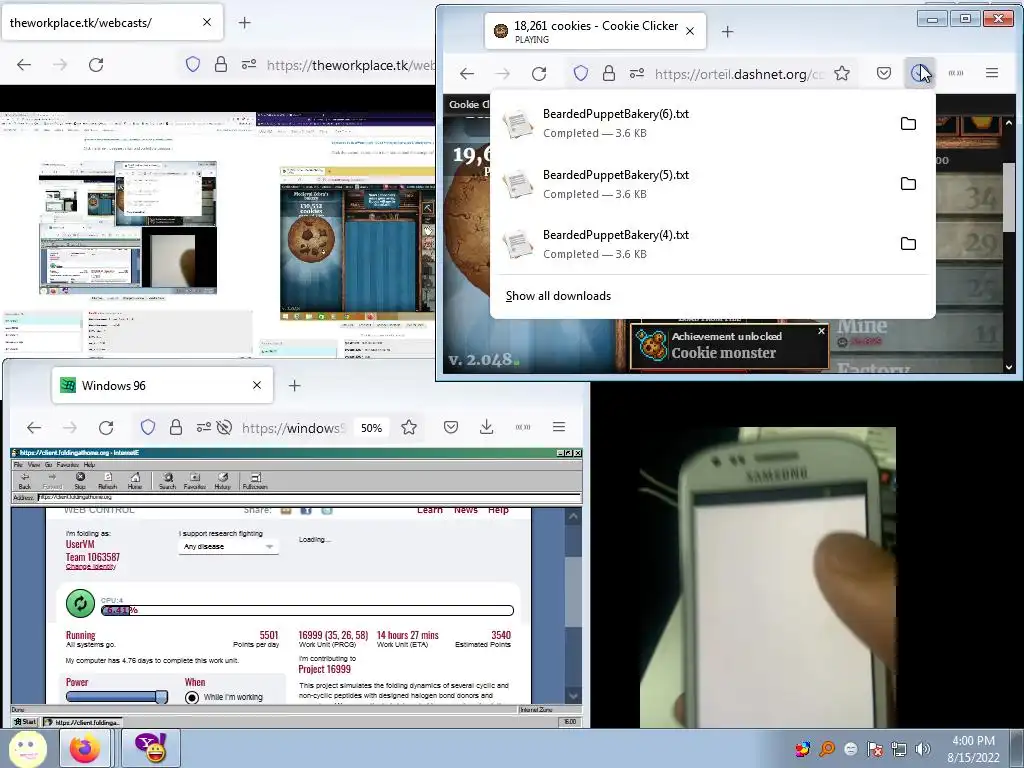Click the Cookie Clicker webcast thumbnail
This screenshot has width=1024, height=768.
357,244
